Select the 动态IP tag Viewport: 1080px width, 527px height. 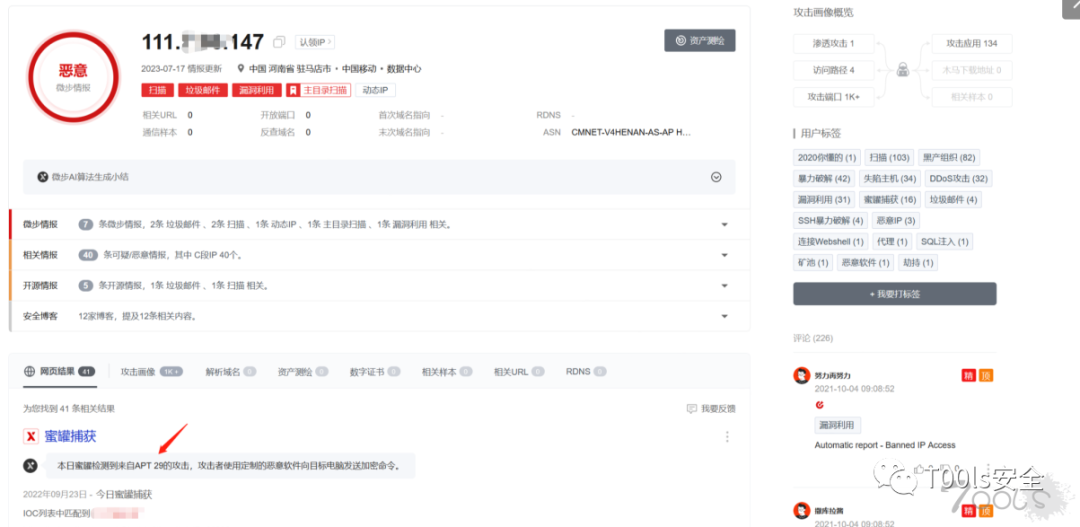pos(375,90)
